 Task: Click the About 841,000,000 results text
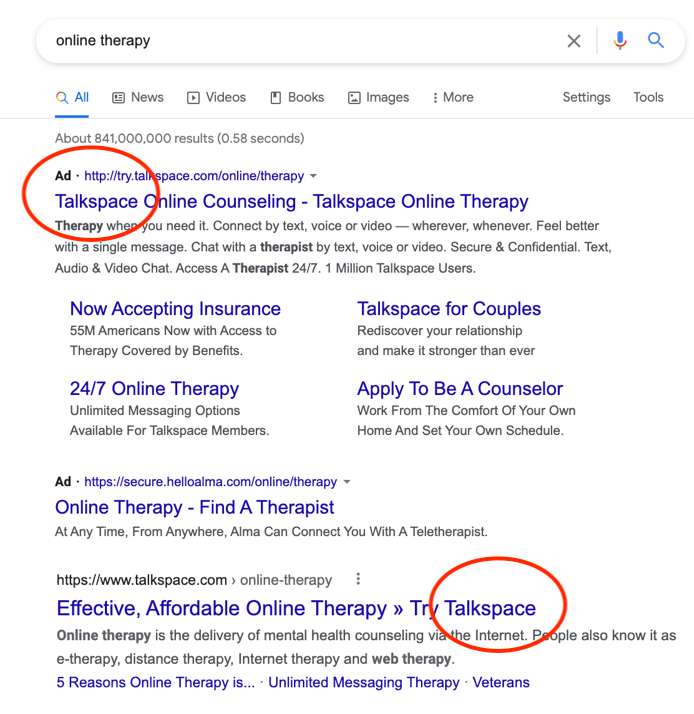[x=179, y=138]
